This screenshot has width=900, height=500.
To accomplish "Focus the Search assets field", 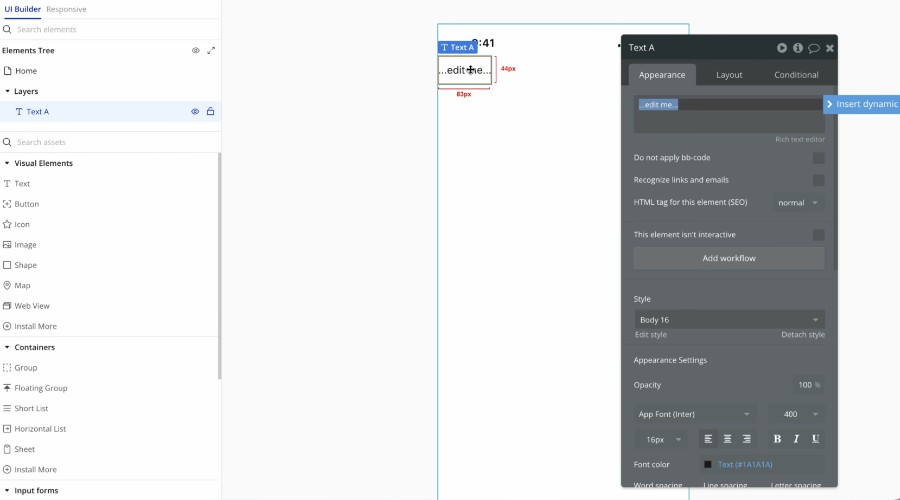I will pyautogui.click(x=110, y=142).
